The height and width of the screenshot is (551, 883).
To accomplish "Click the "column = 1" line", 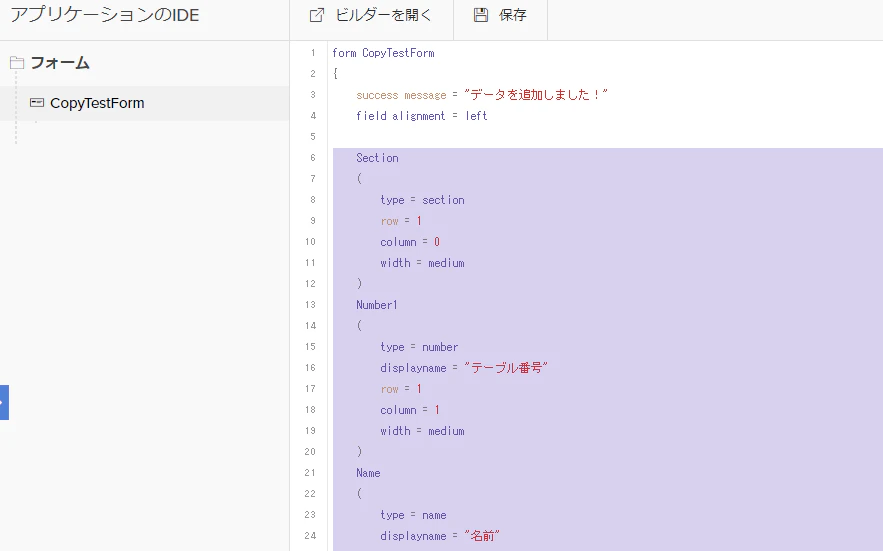I will tap(410, 410).
